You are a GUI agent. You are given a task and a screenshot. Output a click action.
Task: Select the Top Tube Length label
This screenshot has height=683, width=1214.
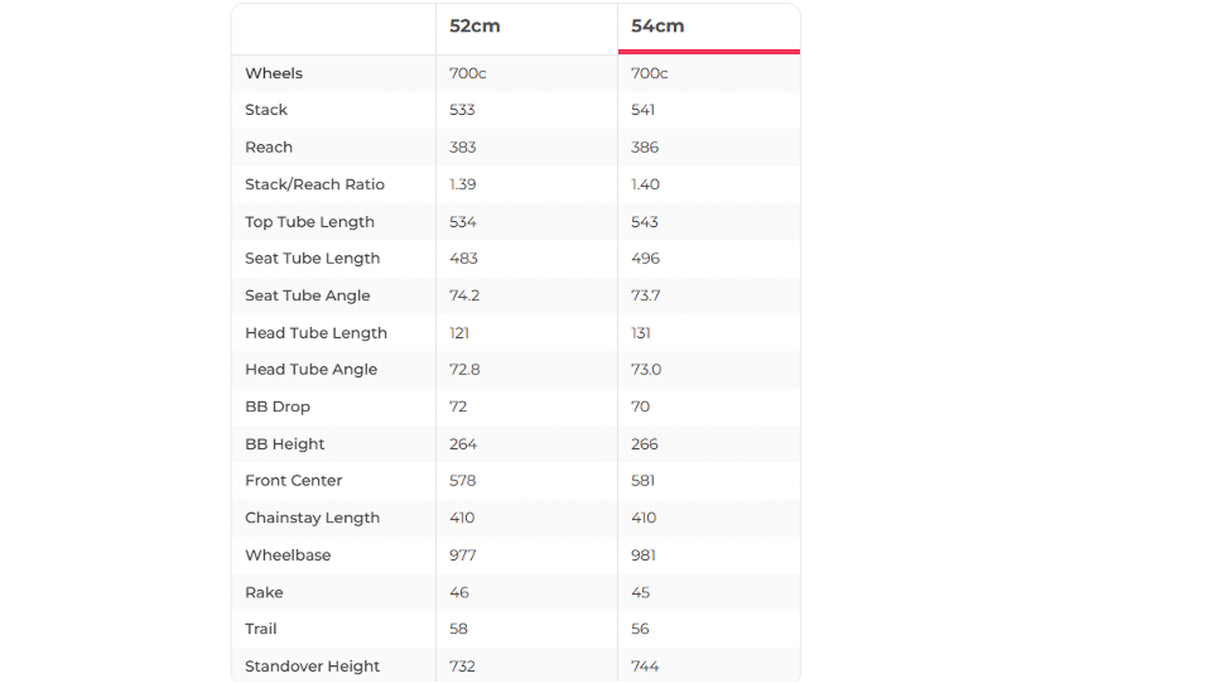[309, 222]
